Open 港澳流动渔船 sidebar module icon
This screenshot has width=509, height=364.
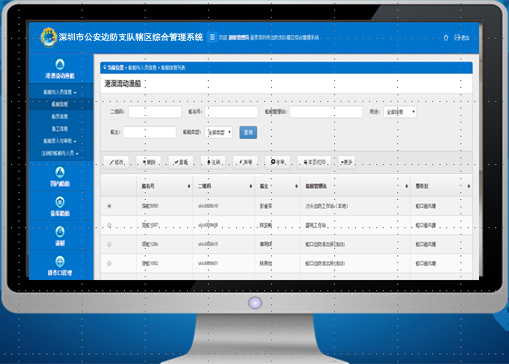[x=60, y=64]
